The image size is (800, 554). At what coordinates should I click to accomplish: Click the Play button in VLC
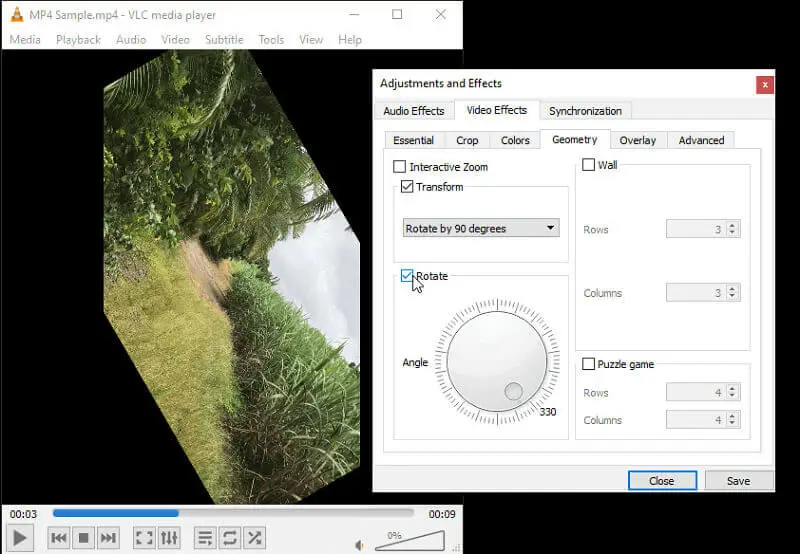click(x=20, y=538)
